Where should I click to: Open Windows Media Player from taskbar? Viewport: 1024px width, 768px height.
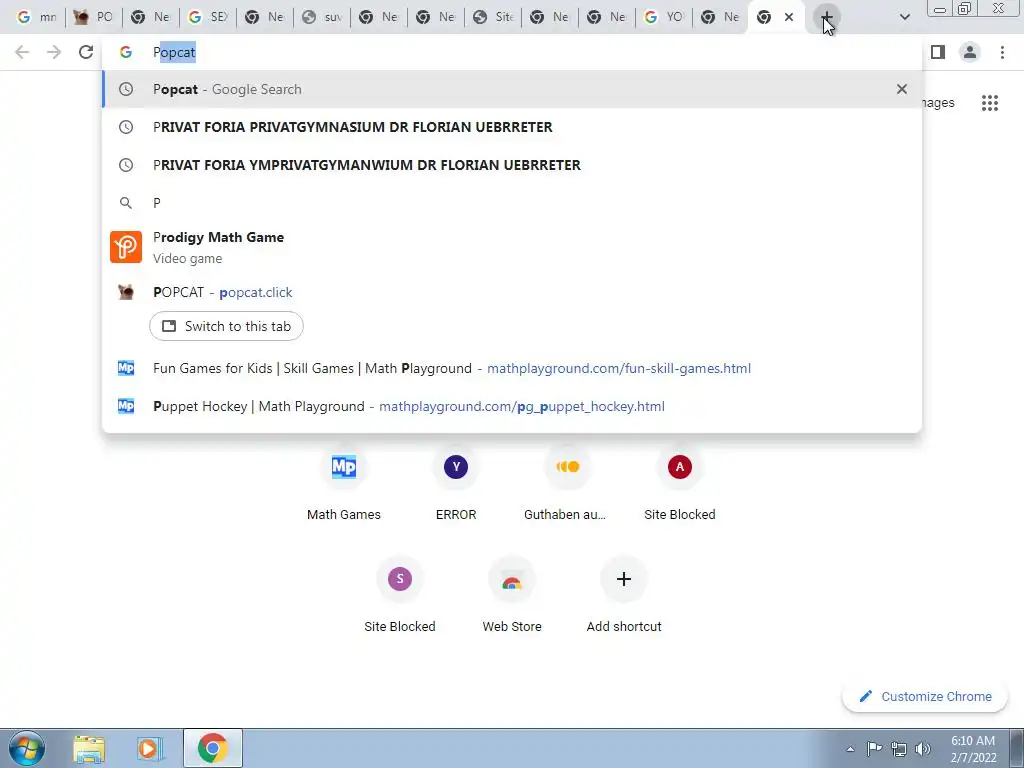(x=151, y=748)
